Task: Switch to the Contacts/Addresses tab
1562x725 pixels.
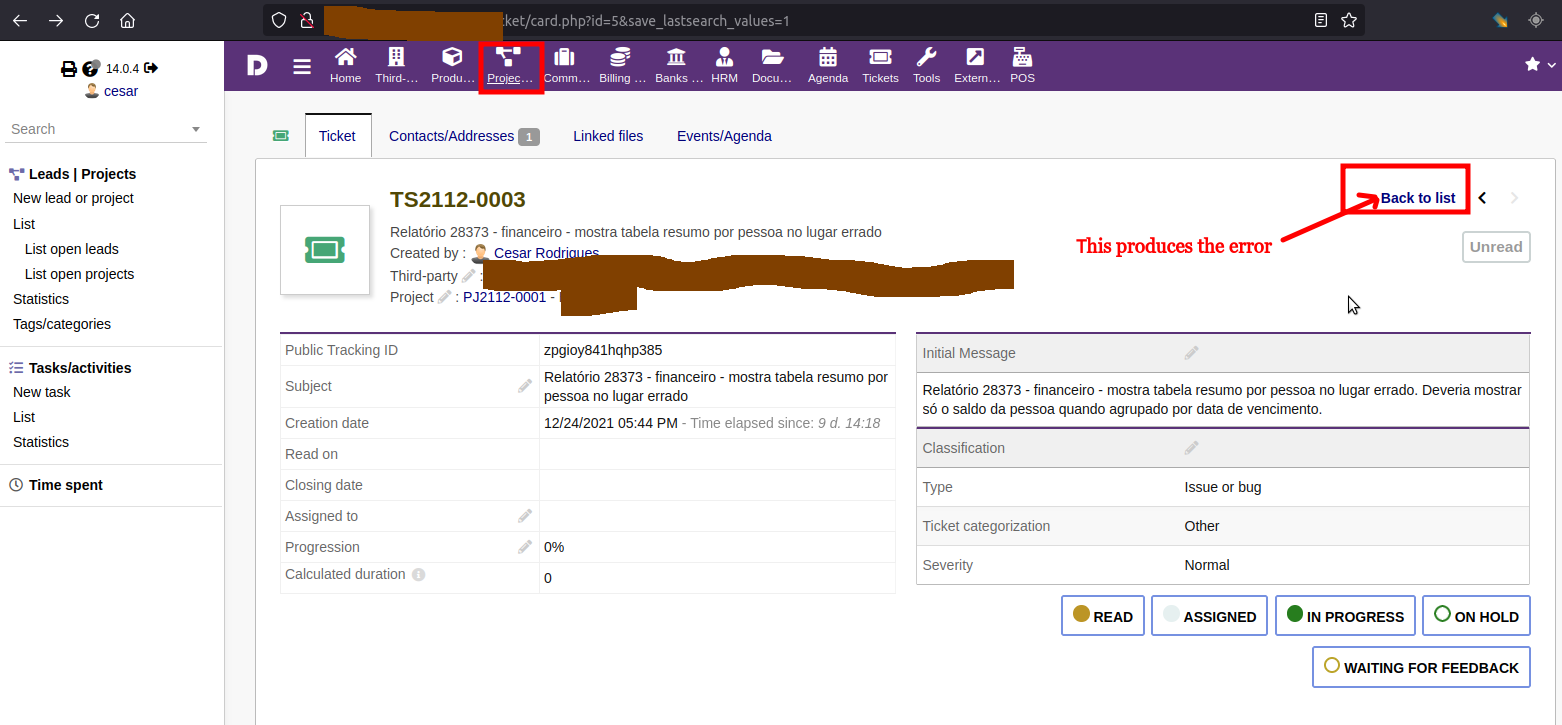Action: pyautogui.click(x=449, y=135)
